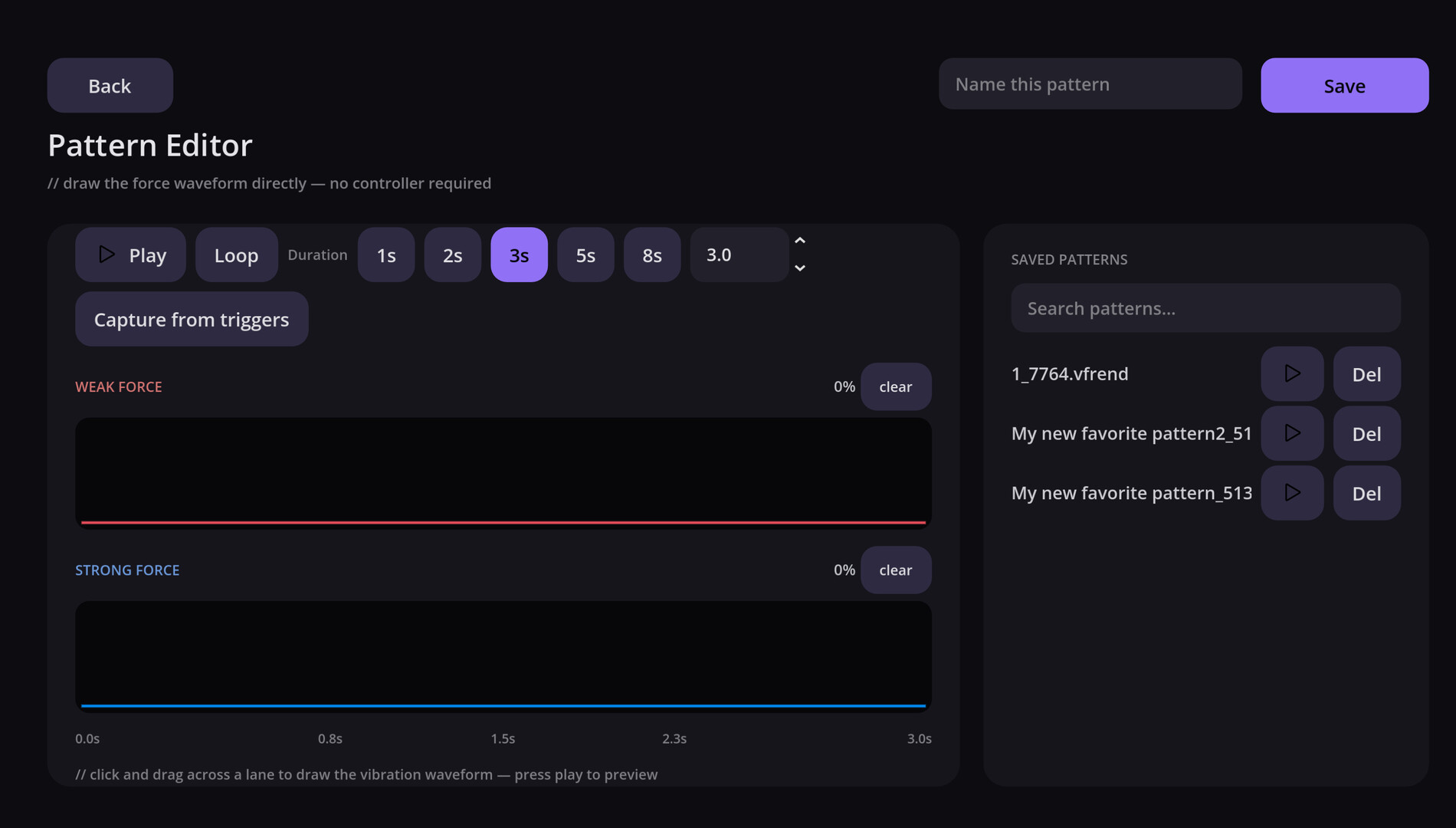The image size is (1456, 828).
Task: Play My new favorite pattern_513
Action: [1292, 493]
